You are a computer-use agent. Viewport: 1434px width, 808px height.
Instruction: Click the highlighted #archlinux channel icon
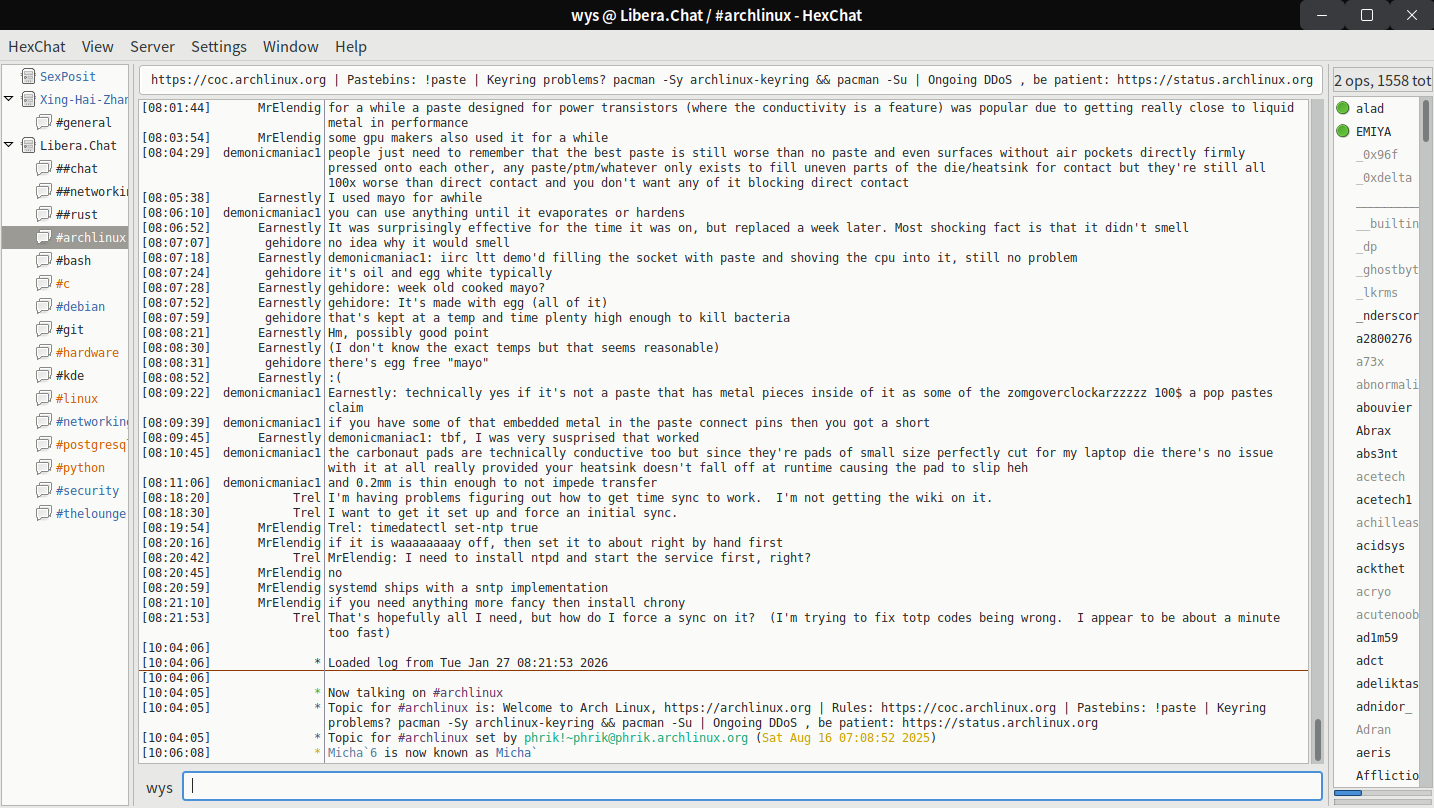point(44,237)
